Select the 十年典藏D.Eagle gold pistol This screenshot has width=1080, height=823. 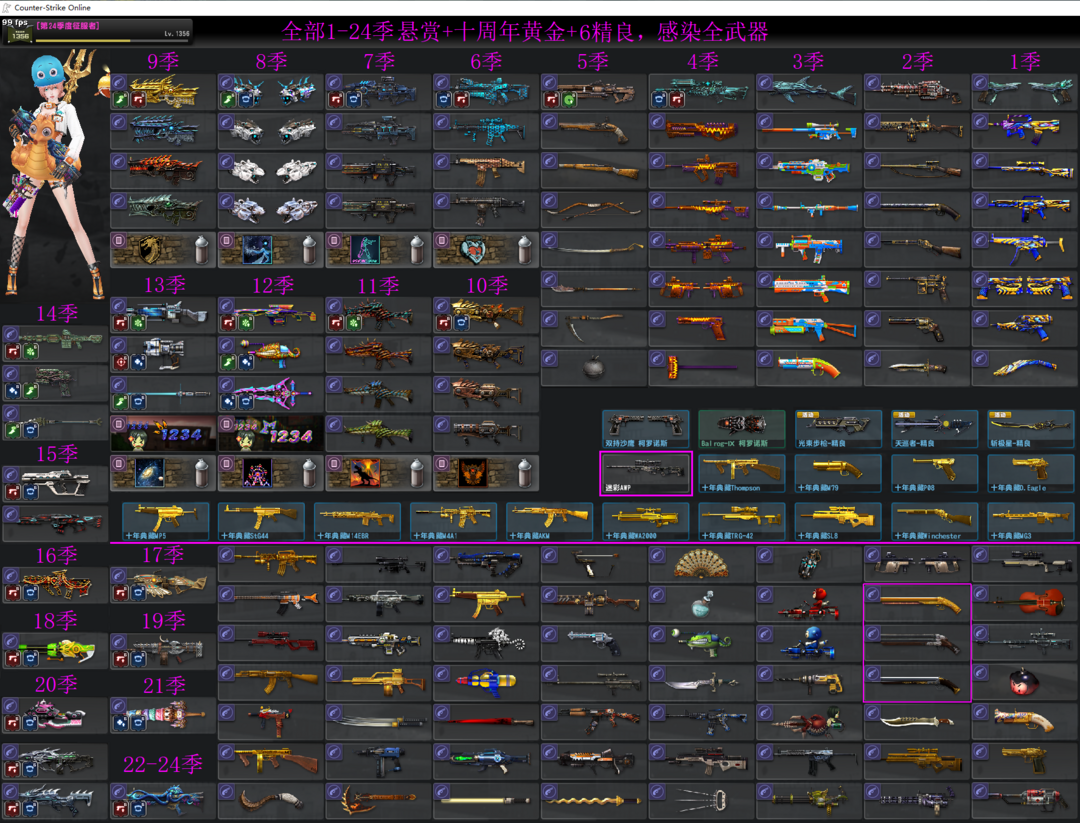tap(1031, 473)
